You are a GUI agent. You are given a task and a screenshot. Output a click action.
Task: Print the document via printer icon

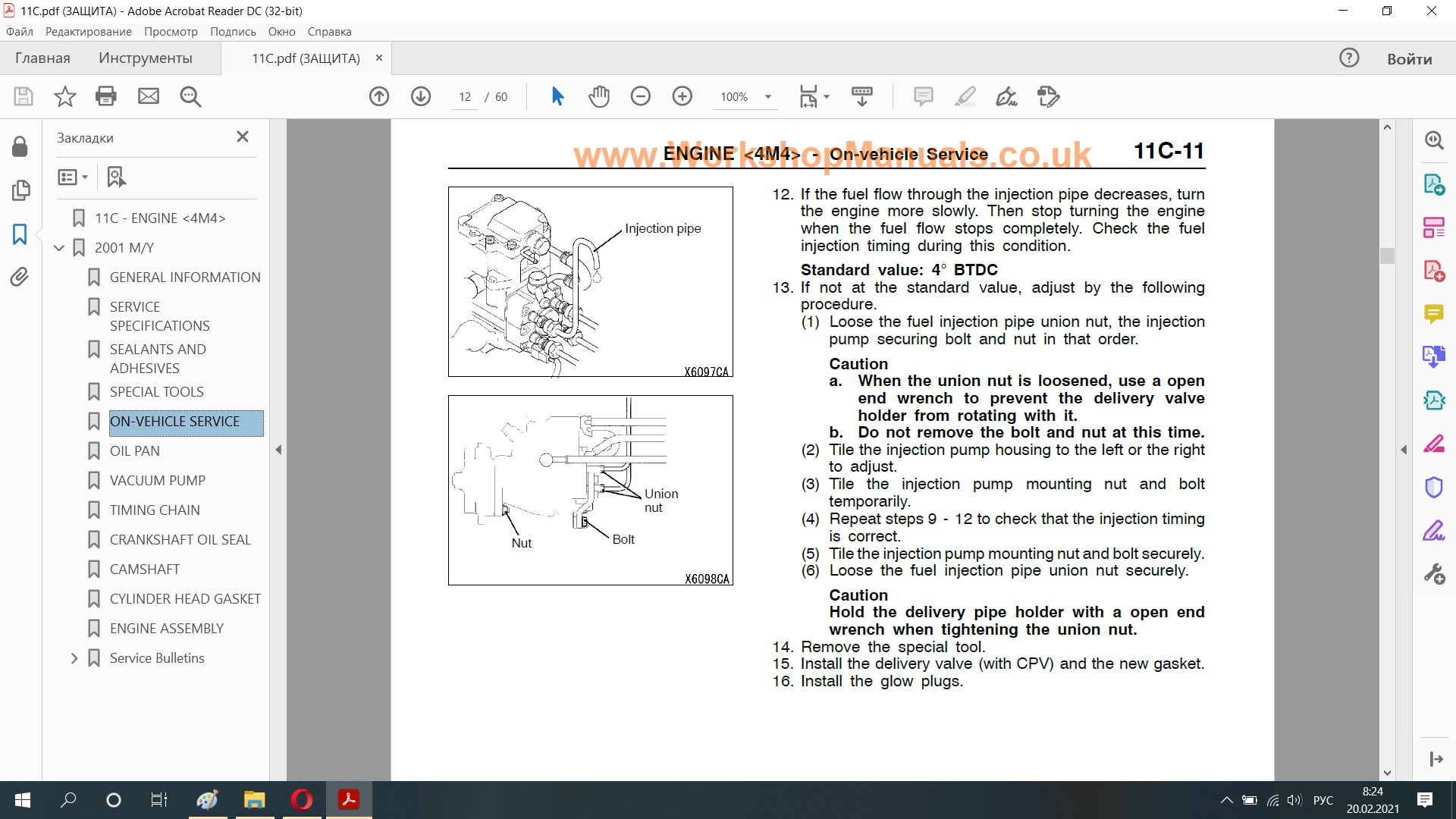click(x=106, y=96)
